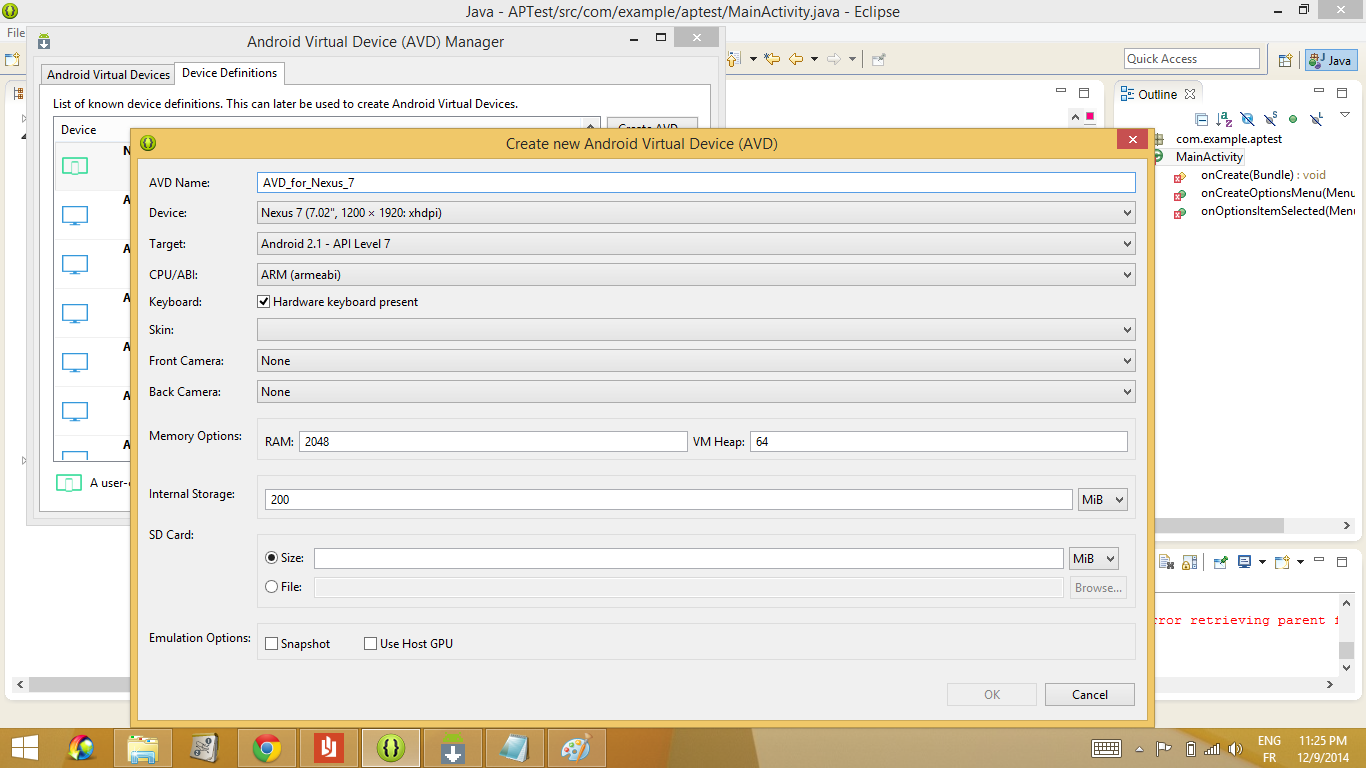This screenshot has height=768, width=1366.
Task: Click the Pin Console icon
Action: [1220, 562]
